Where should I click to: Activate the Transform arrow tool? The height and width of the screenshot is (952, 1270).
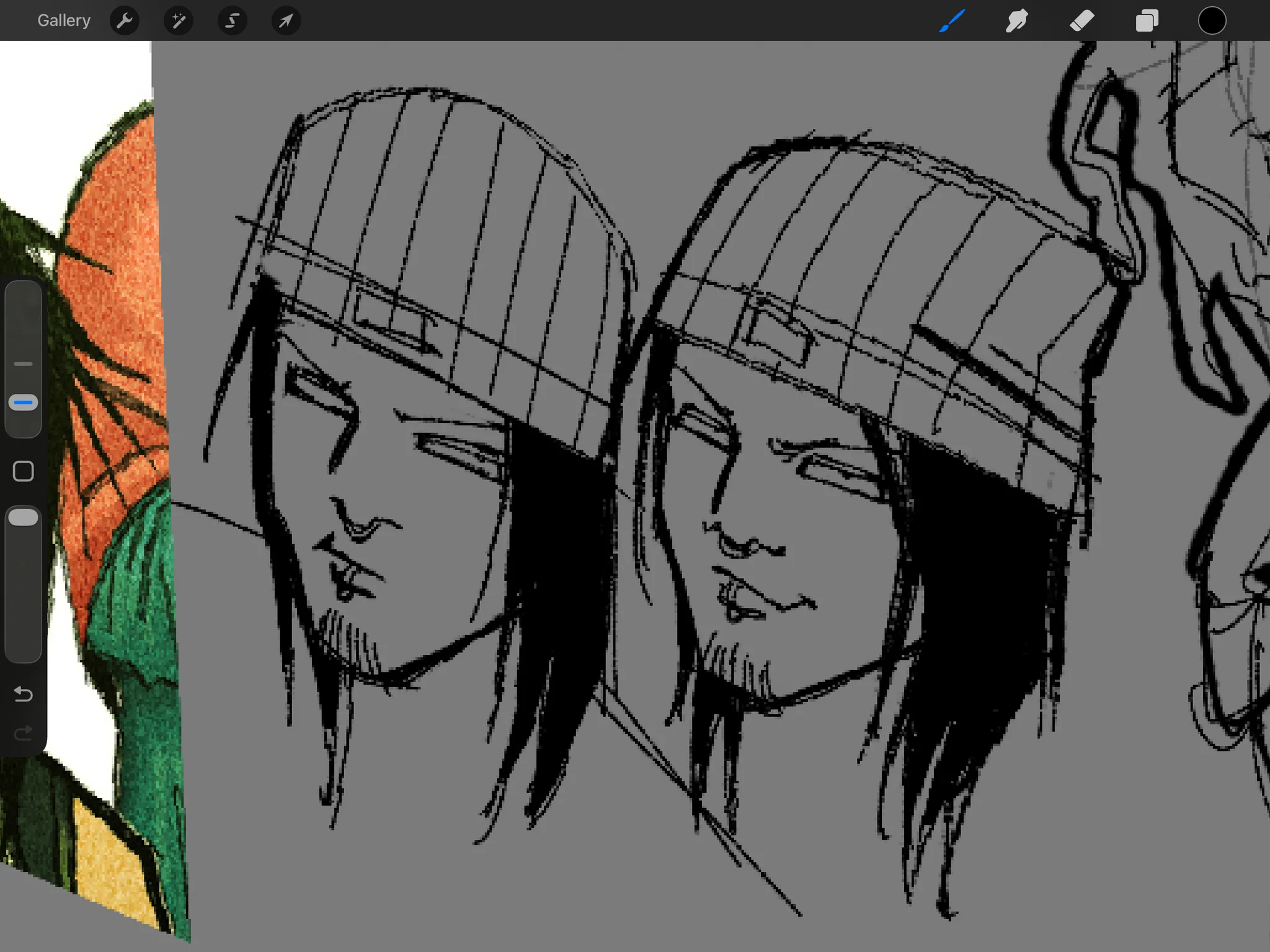tap(286, 21)
